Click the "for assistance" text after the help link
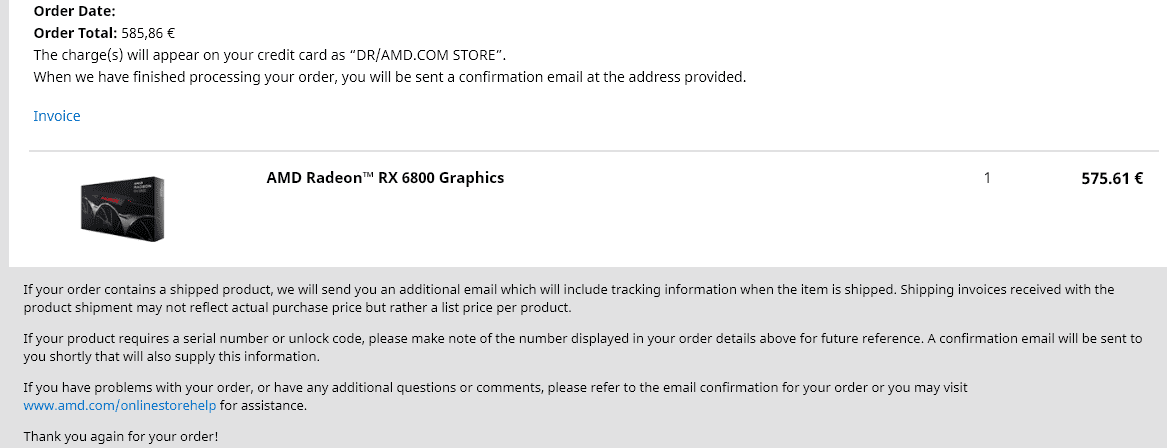 coord(263,406)
